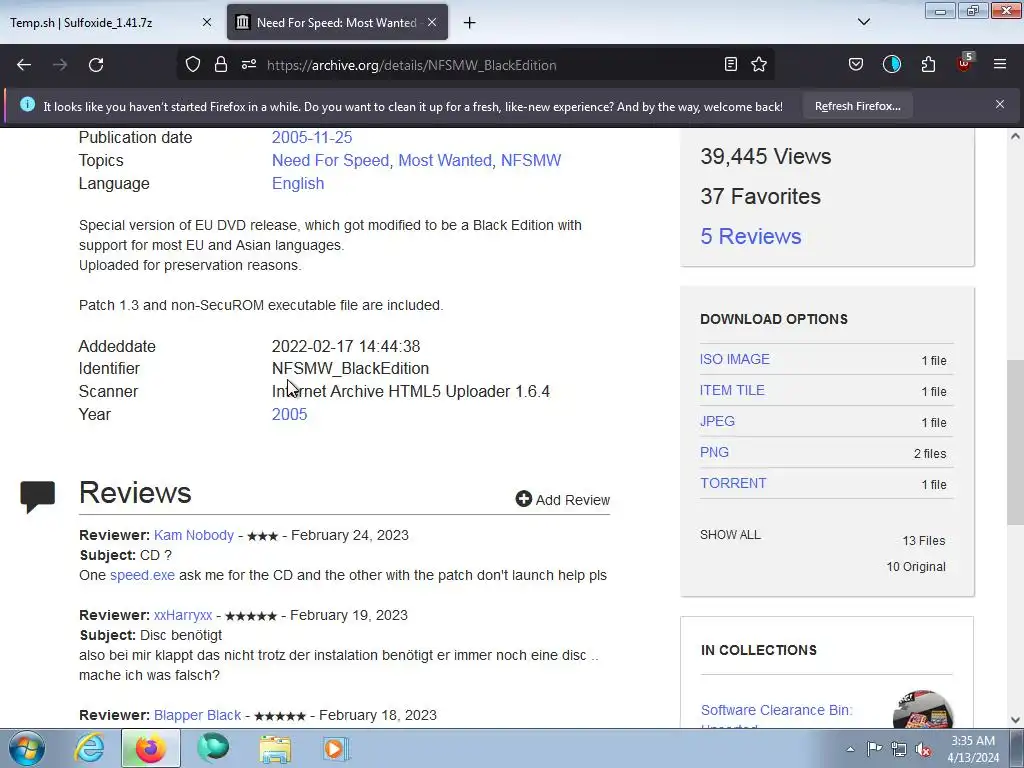Open the blue circular extension icon
This screenshot has height=768, width=1024.
pyautogui.click(x=891, y=65)
